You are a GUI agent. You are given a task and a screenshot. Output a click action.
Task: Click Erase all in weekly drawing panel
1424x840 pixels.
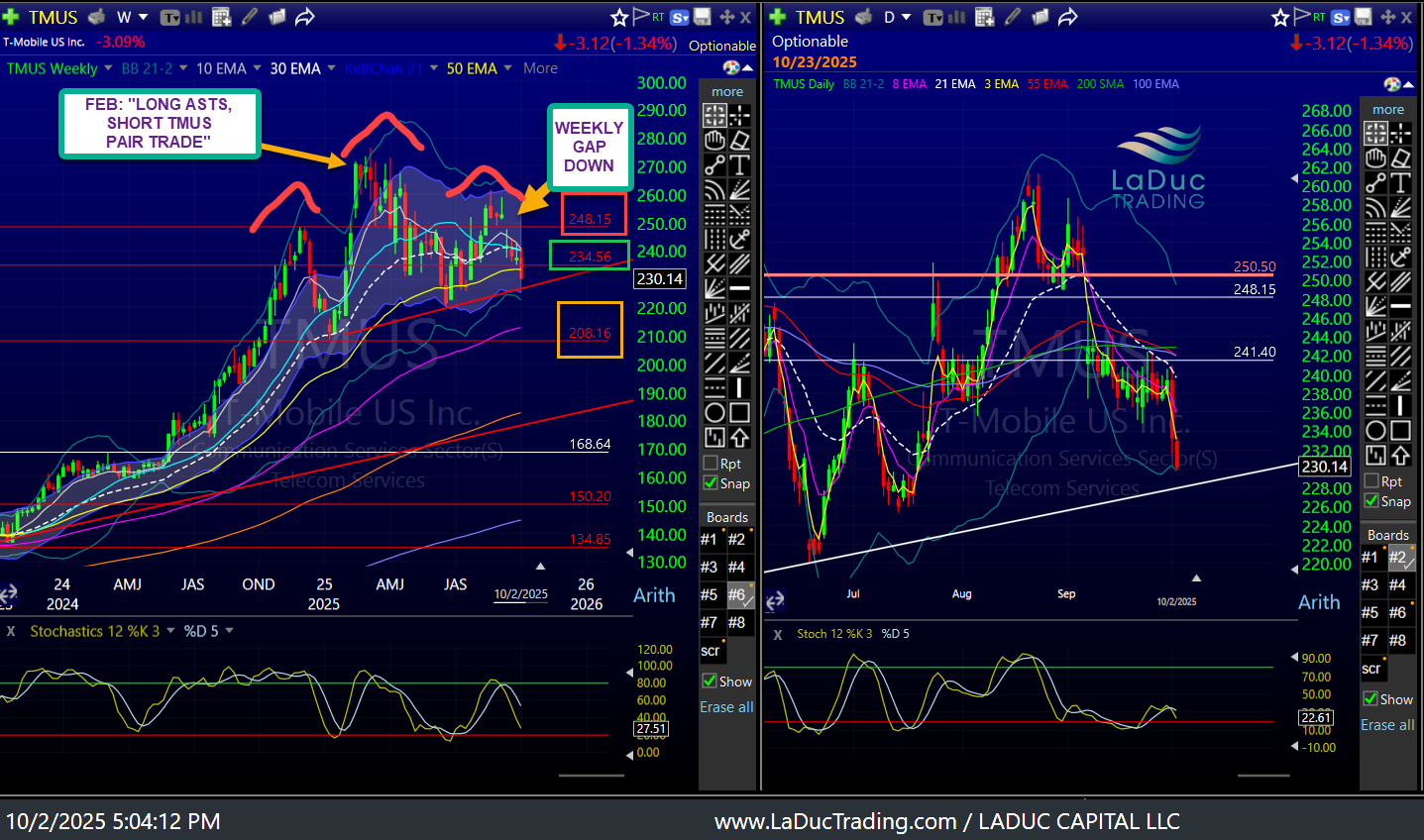click(x=726, y=707)
